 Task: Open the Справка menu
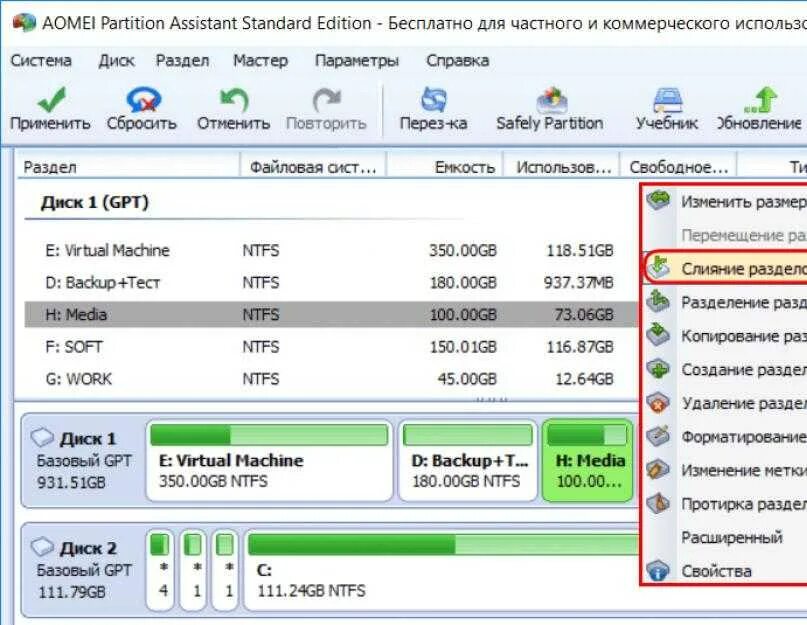458,61
